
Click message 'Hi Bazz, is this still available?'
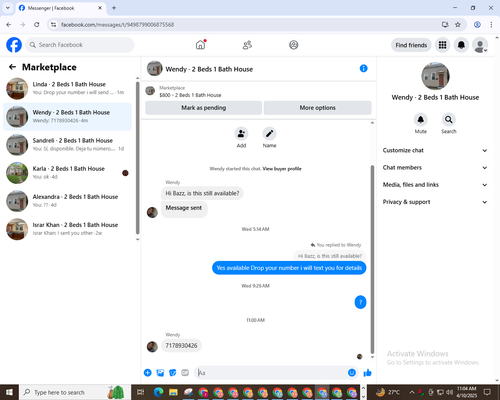click(202, 193)
